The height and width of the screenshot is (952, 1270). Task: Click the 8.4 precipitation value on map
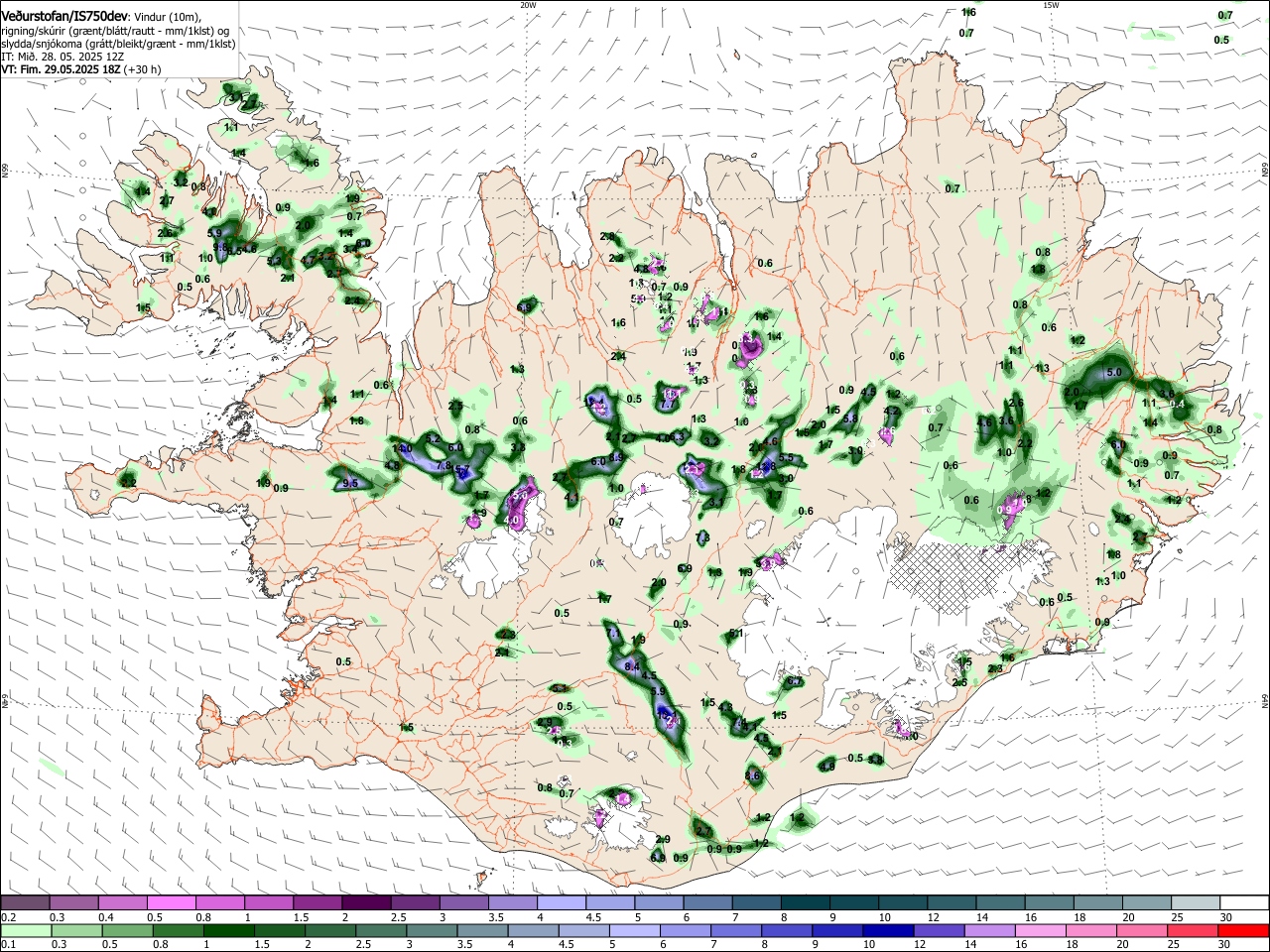pos(632,666)
